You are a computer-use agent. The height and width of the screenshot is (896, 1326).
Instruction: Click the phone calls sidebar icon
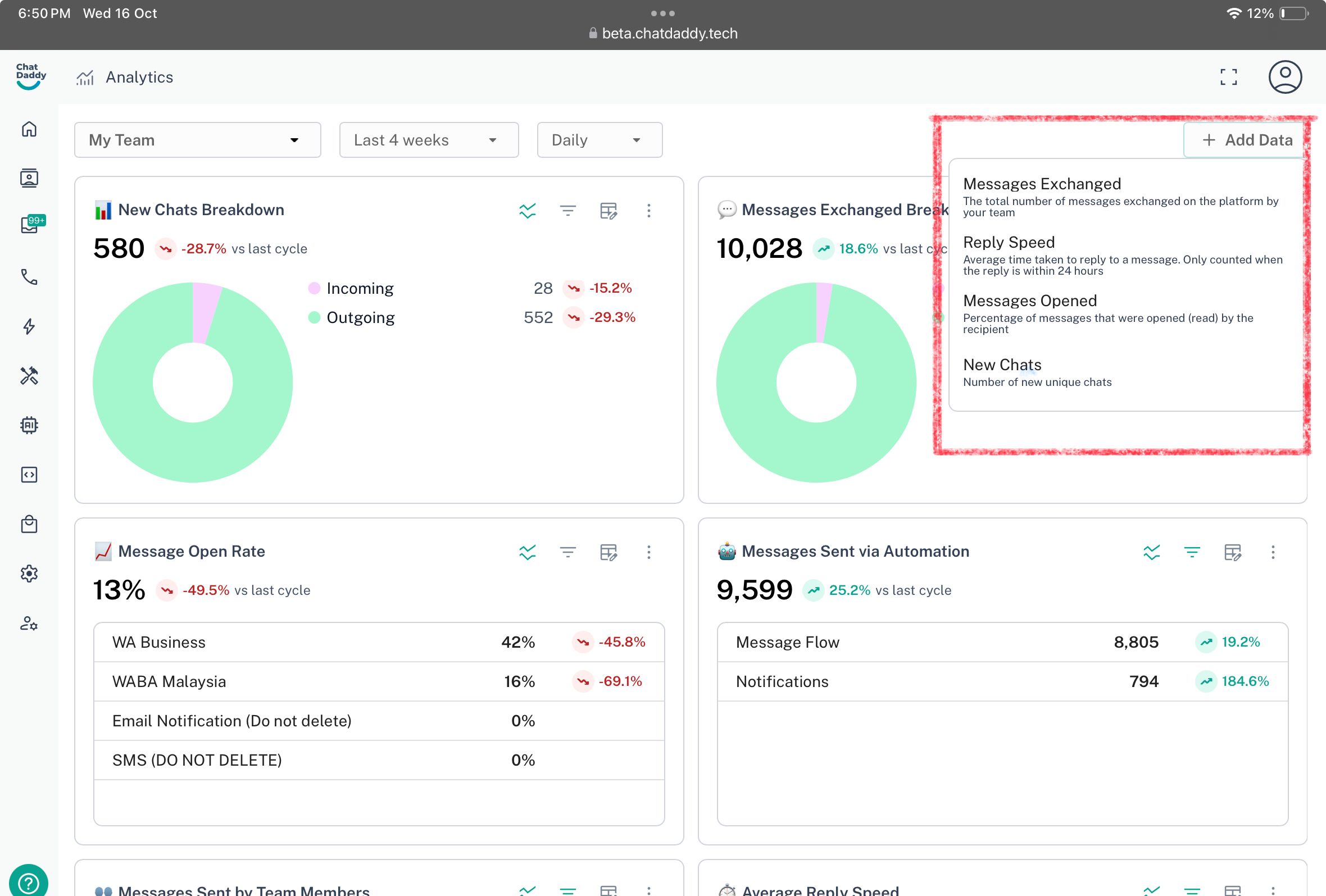point(29,276)
